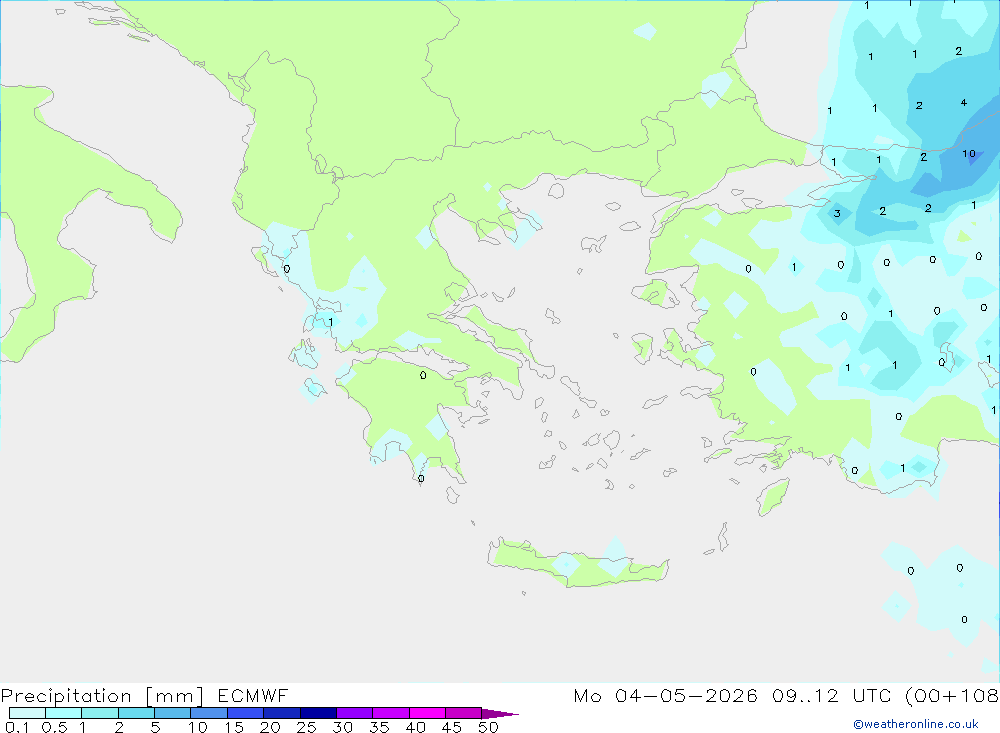This screenshot has width=1000, height=733.
Task: Choose the 20–25 mm navy legend swatch
Action: [x=282, y=713]
